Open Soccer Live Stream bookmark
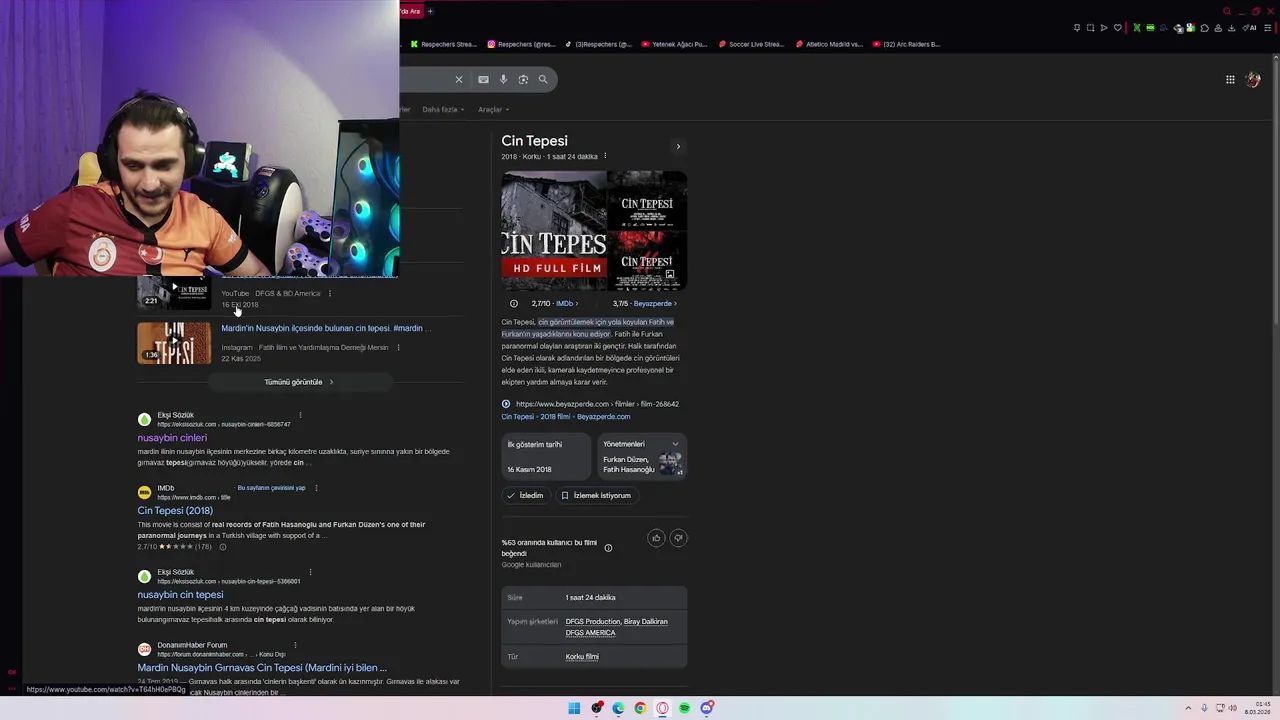This screenshot has height=720, width=1280. pyautogui.click(x=752, y=44)
